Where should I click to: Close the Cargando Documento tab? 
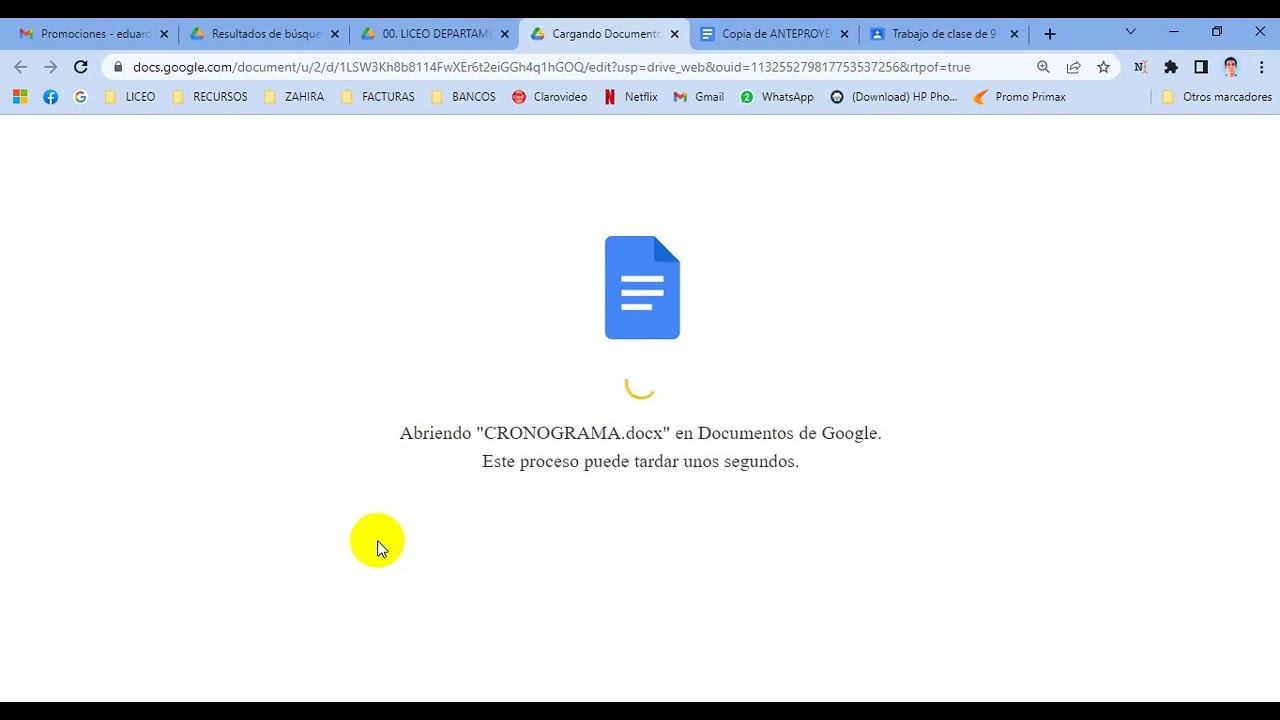point(675,34)
